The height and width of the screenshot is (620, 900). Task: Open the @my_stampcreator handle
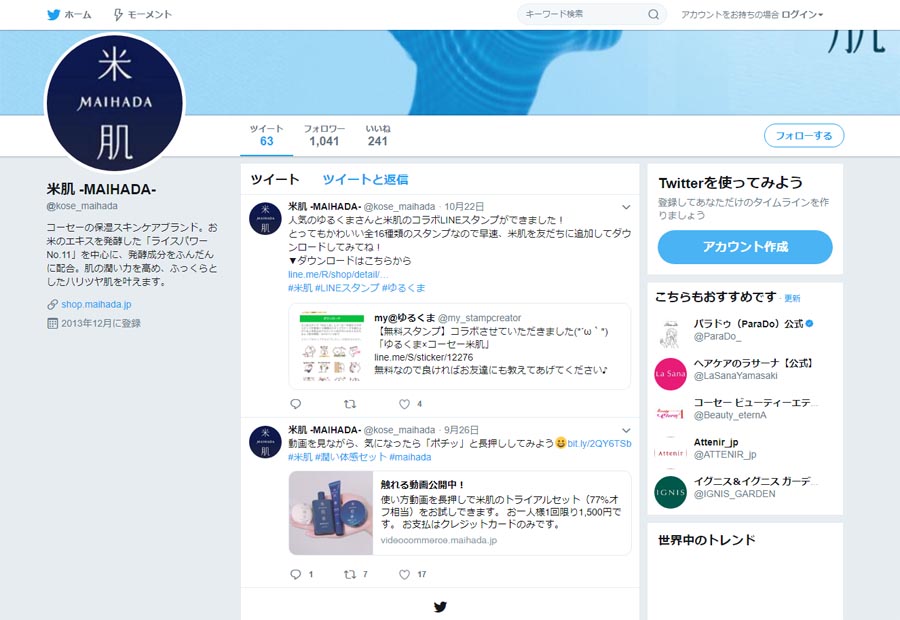479,317
